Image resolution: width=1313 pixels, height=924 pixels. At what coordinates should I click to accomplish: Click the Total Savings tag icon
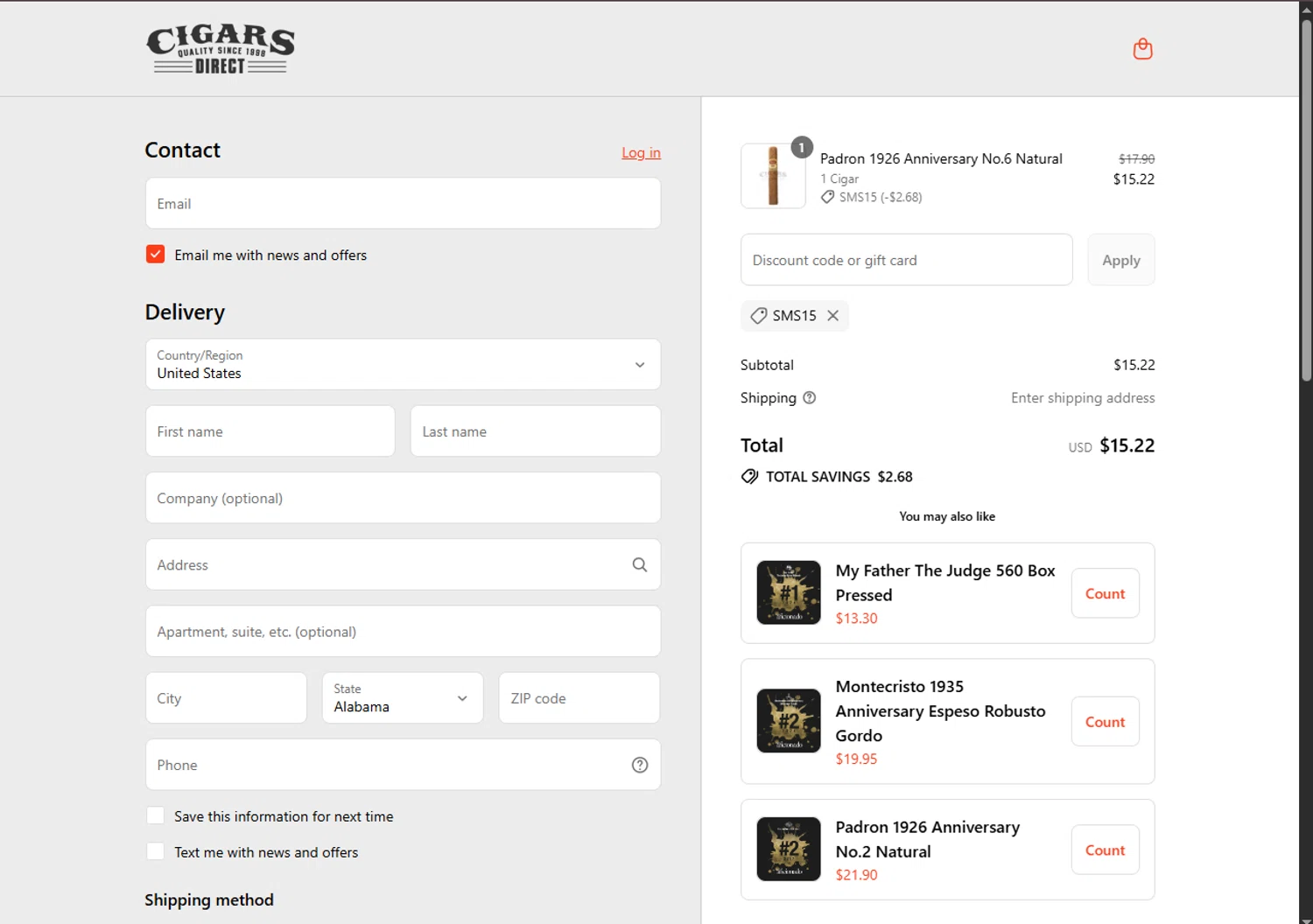coord(750,477)
